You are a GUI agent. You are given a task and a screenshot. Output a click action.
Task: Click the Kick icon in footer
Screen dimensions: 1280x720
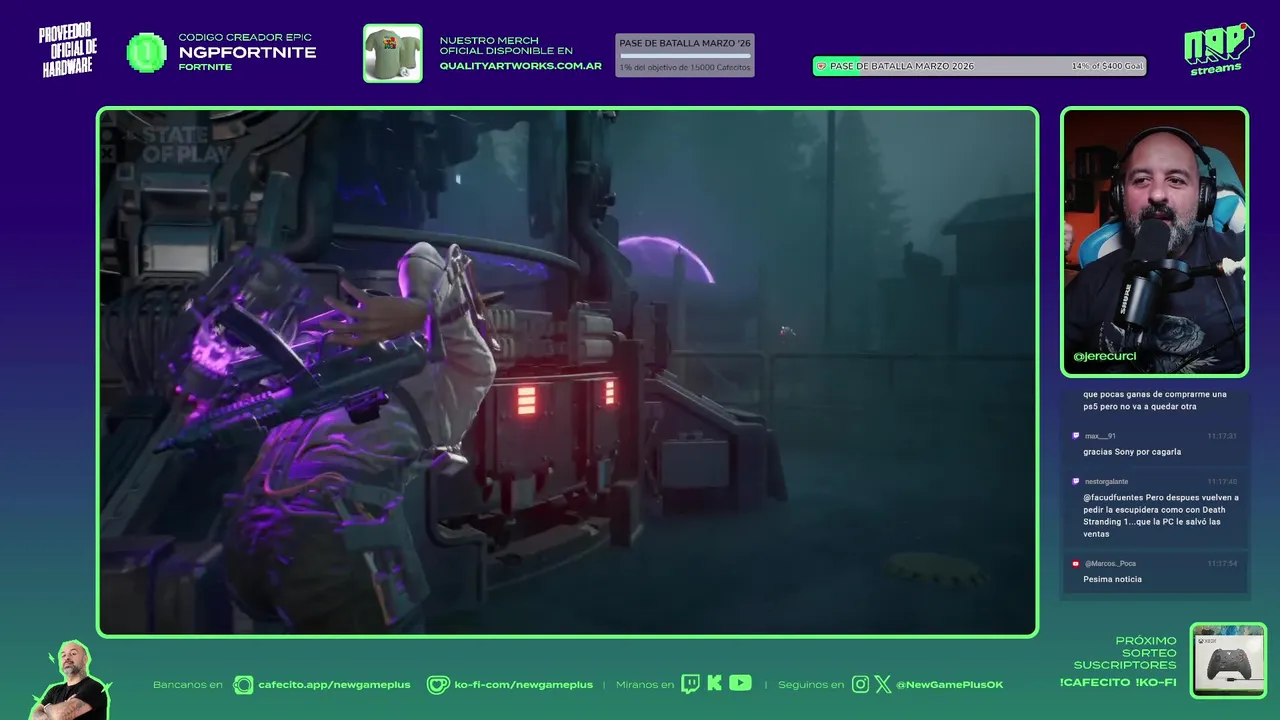tap(714, 684)
